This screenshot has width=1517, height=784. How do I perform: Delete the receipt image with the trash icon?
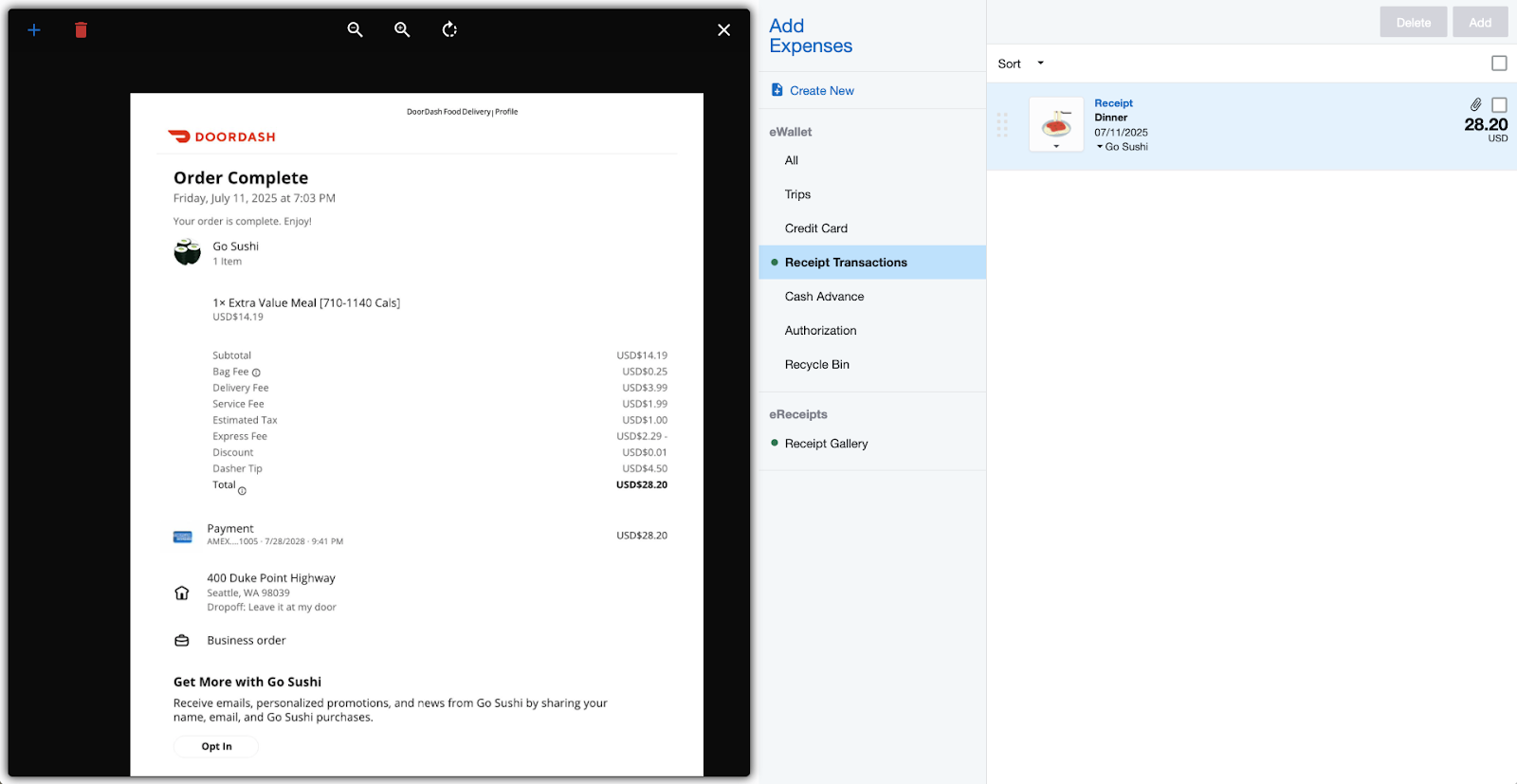[82, 30]
